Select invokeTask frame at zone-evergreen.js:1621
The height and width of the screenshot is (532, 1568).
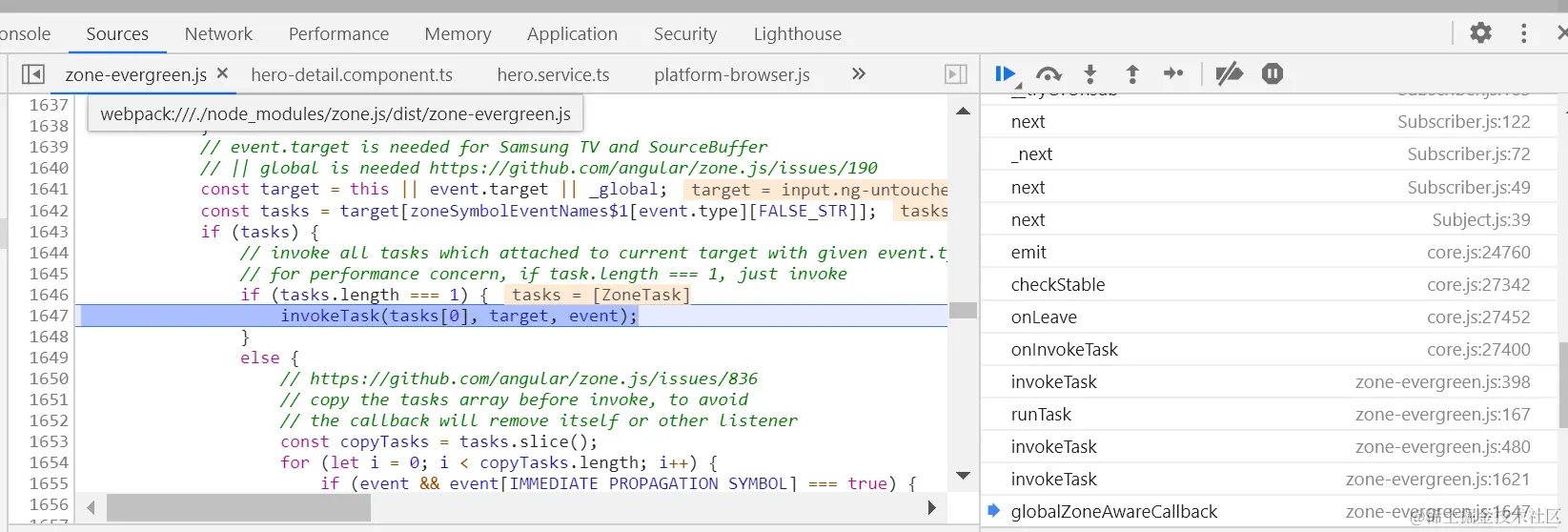1269,480
